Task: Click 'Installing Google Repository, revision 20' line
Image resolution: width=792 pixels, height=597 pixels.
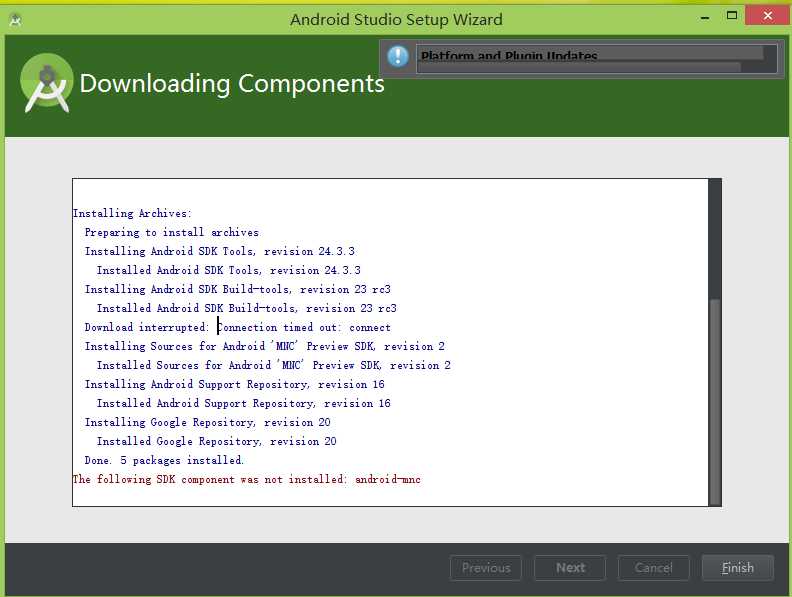Action: (x=208, y=422)
